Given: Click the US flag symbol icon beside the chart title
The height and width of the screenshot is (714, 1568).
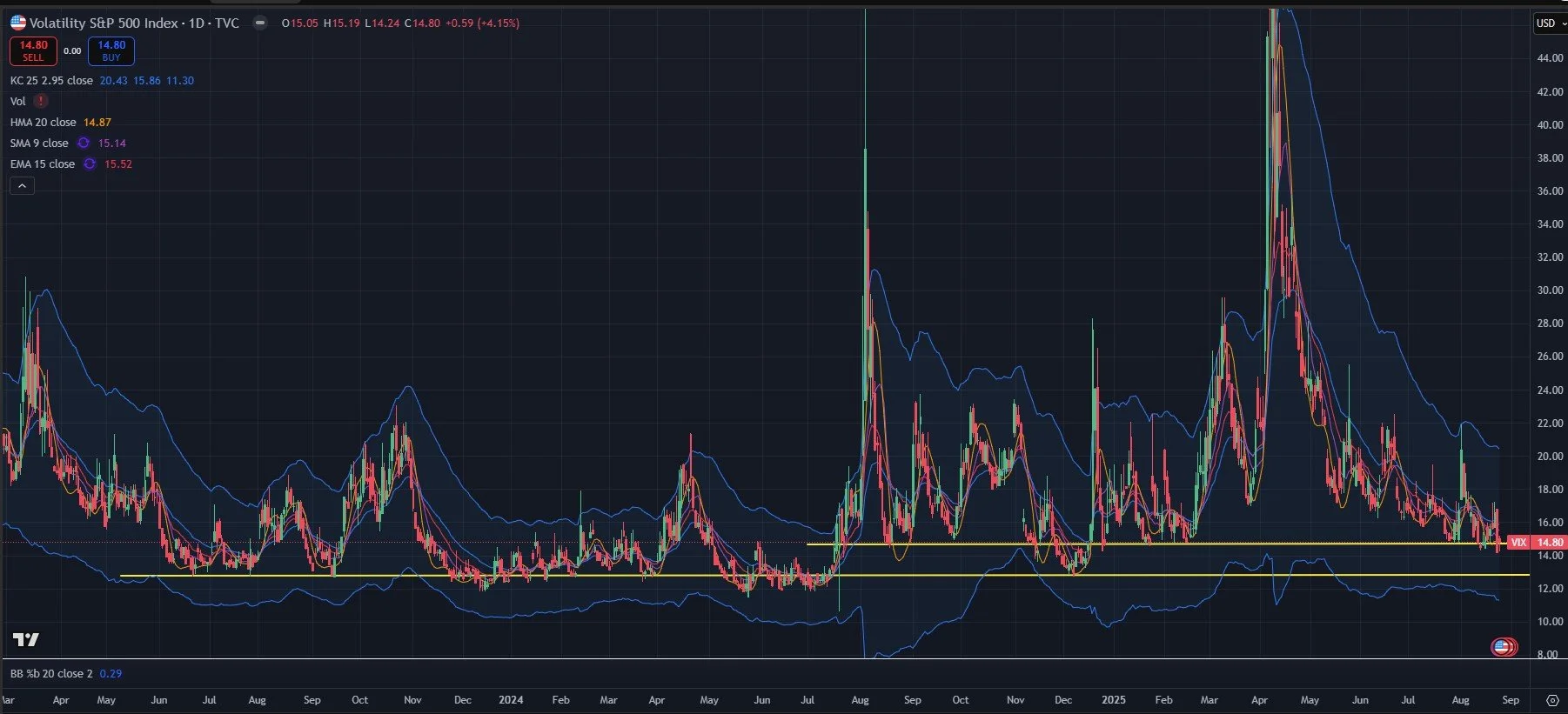Looking at the screenshot, I should click(18, 23).
